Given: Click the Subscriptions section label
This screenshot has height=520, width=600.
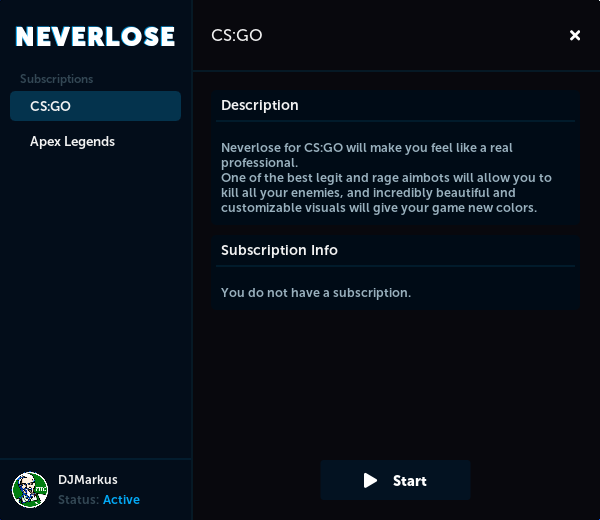Looking at the screenshot, I should (57, 79).
